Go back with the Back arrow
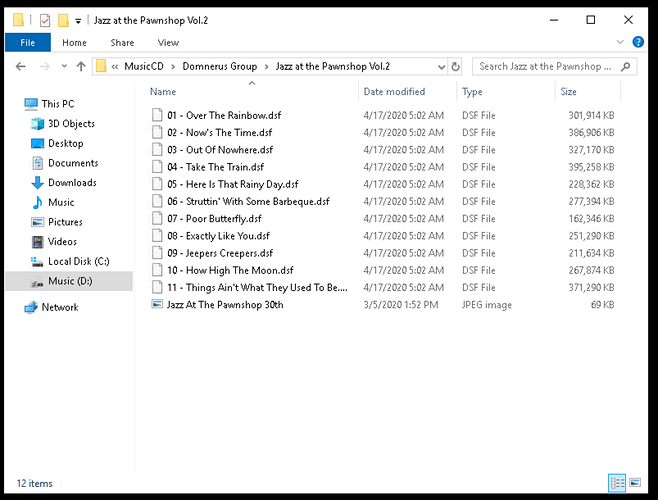 (21, 66)
